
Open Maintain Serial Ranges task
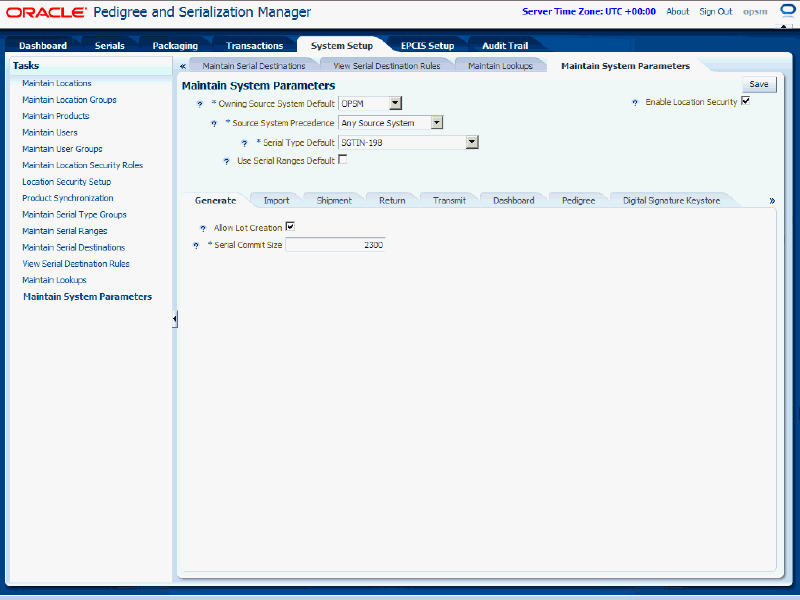pos(65,231)
